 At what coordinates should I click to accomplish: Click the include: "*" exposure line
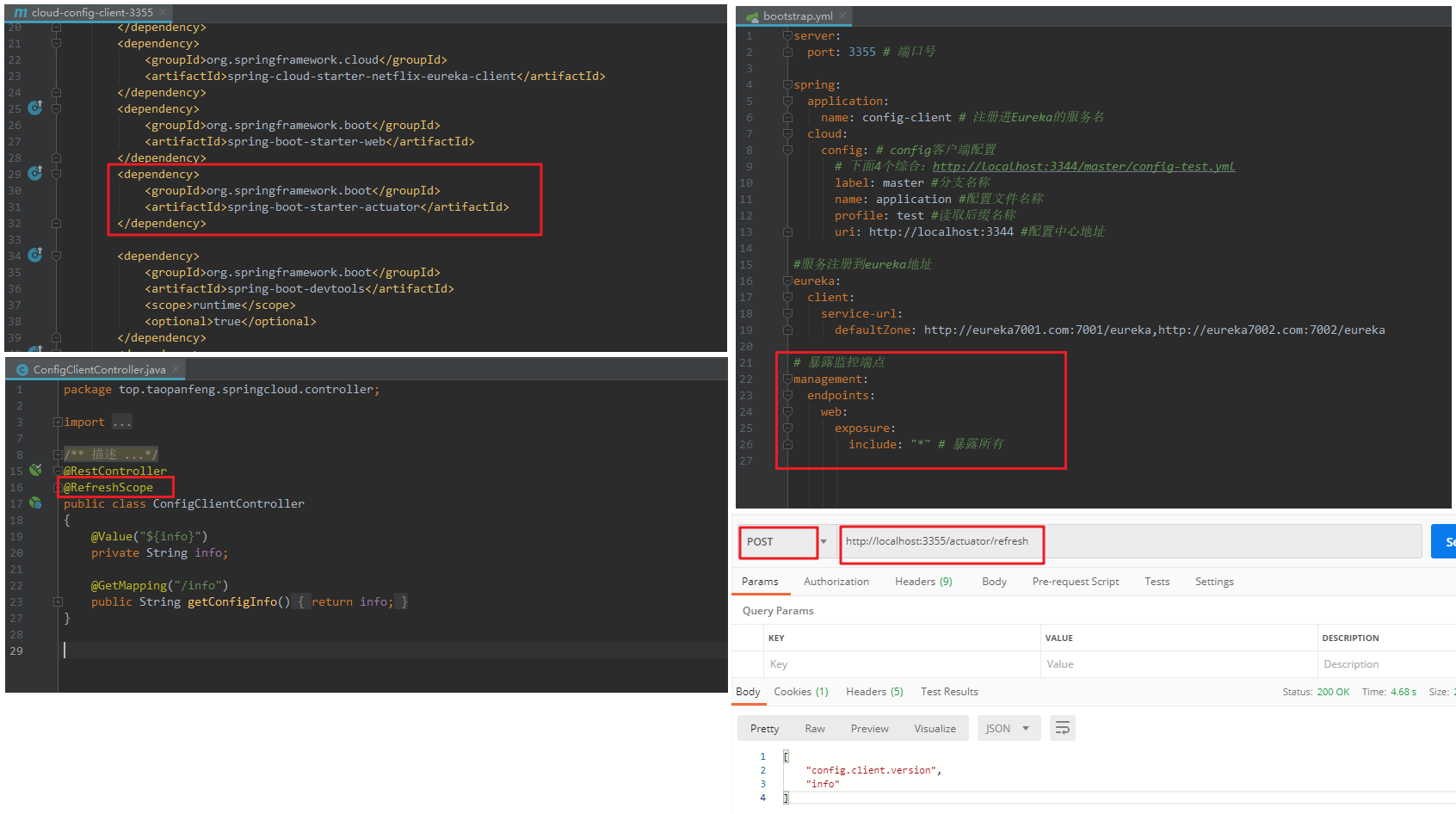926,444
